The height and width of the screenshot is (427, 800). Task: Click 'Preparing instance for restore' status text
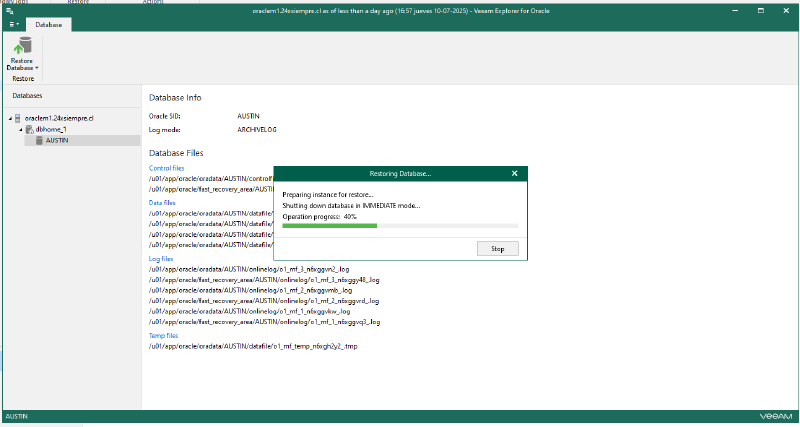pyautogui.click(x=328, y=194)
